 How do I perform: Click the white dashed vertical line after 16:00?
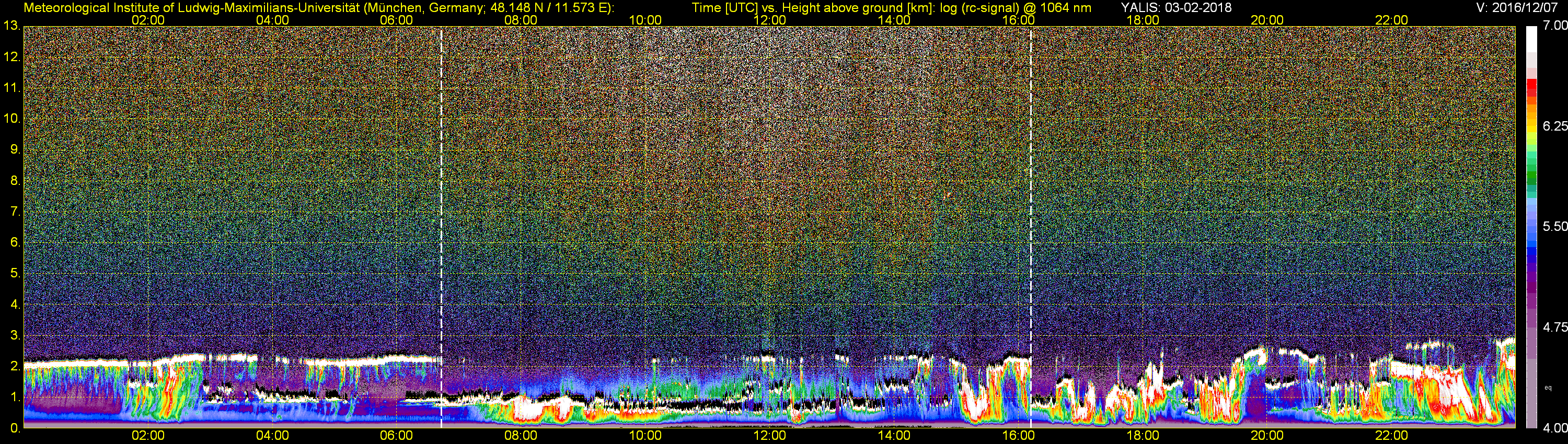(1031, 227)
